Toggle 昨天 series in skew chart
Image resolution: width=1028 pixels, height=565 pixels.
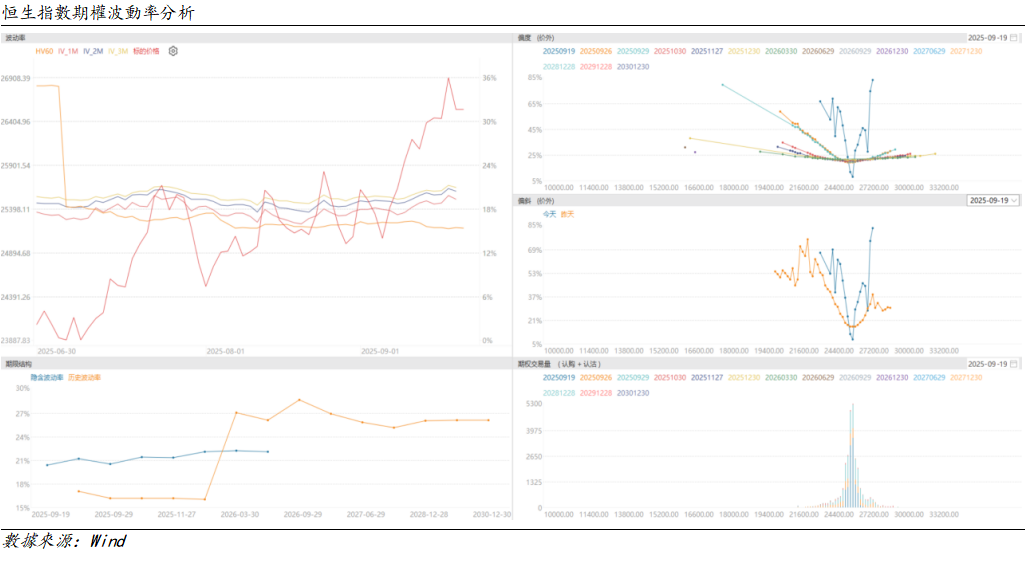pos(567,213)
